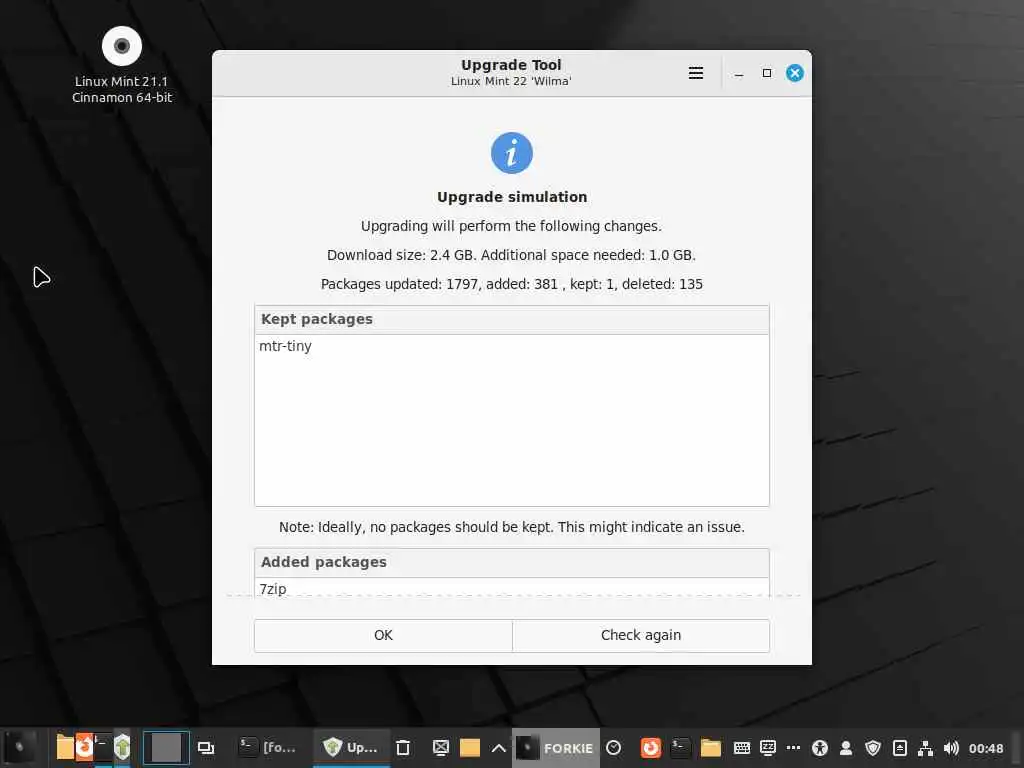The image size is (1024, 768).
Task: Click the Added packages column header
Action: tap(511, 562)
